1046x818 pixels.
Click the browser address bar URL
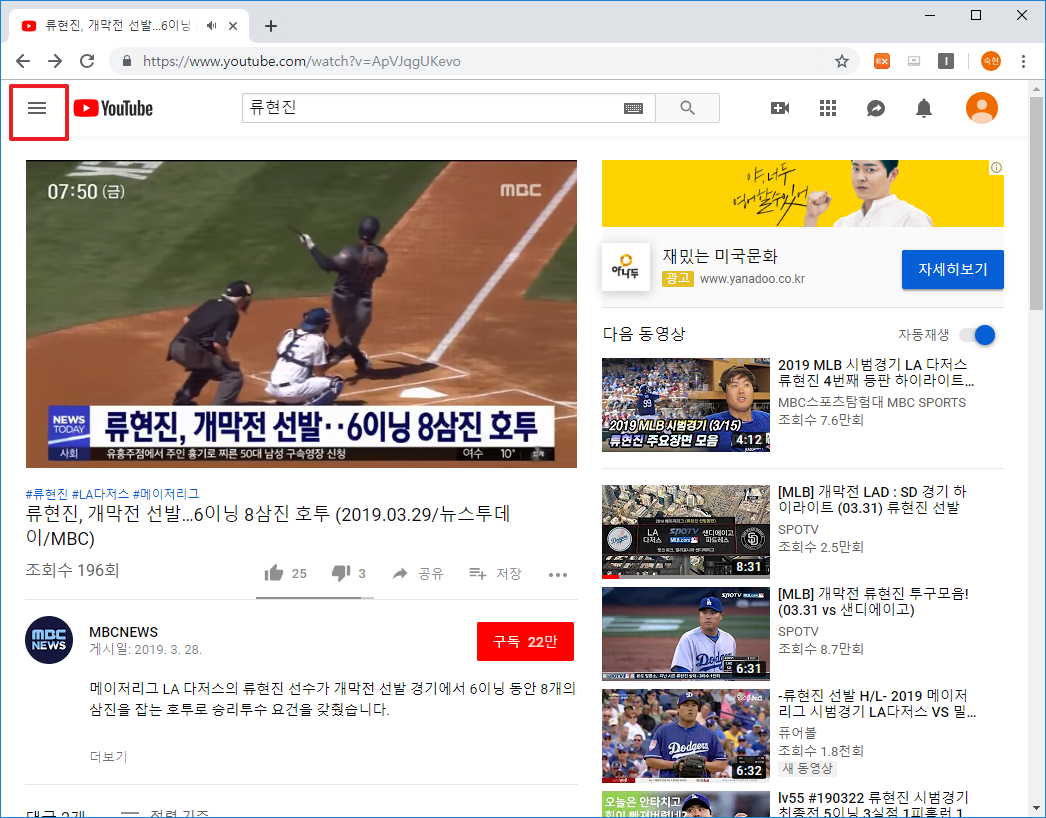(302, 61)
